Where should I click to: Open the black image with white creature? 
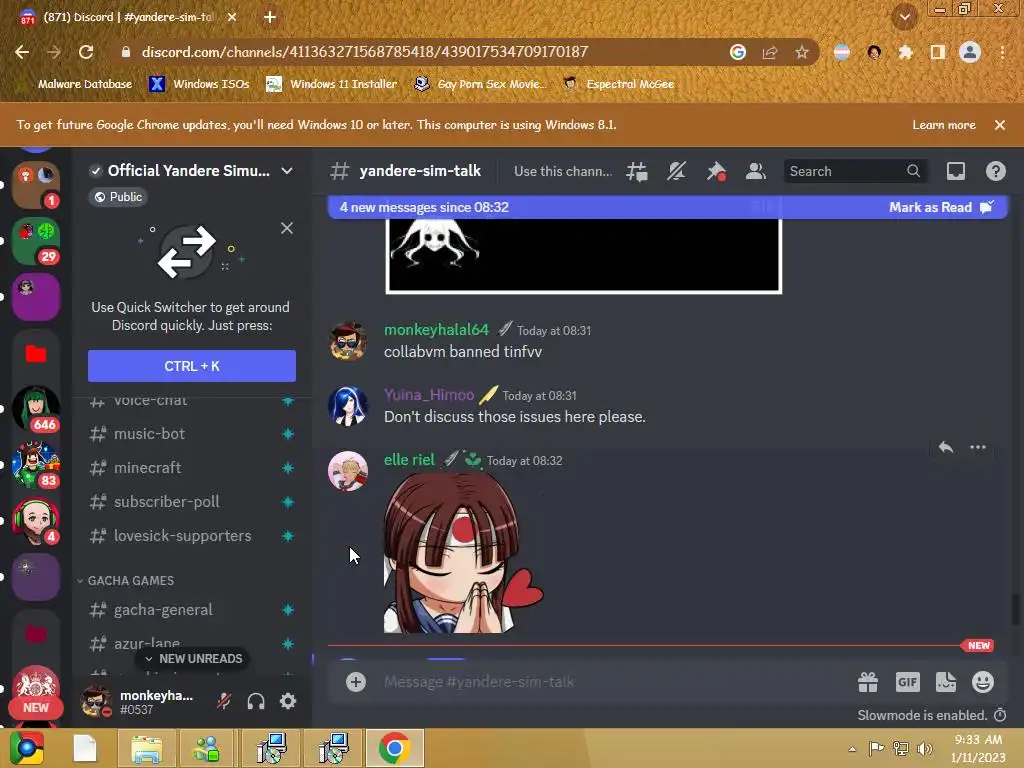[584, 256]
